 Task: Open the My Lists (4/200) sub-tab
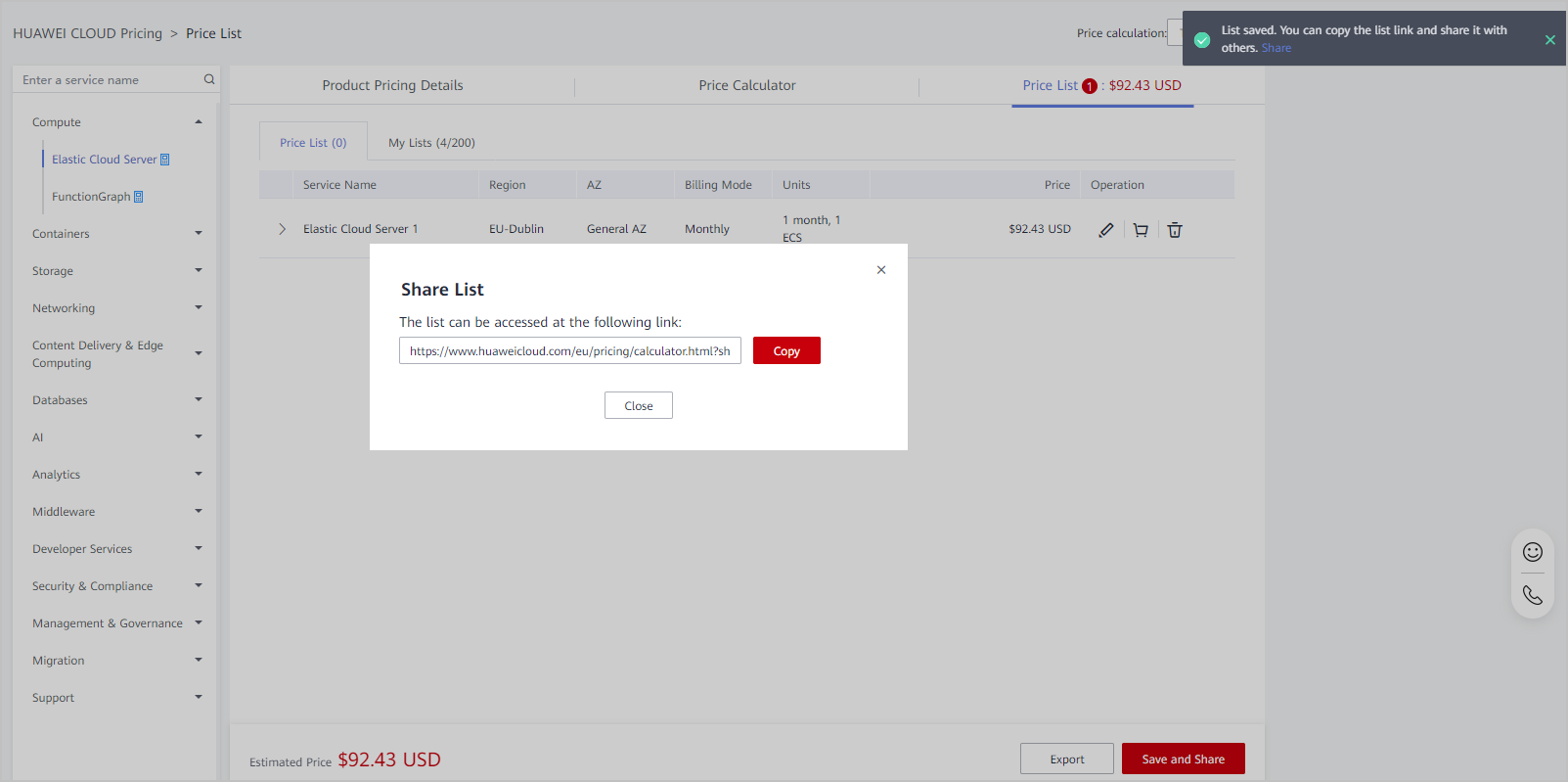click(x=431, y=143)
